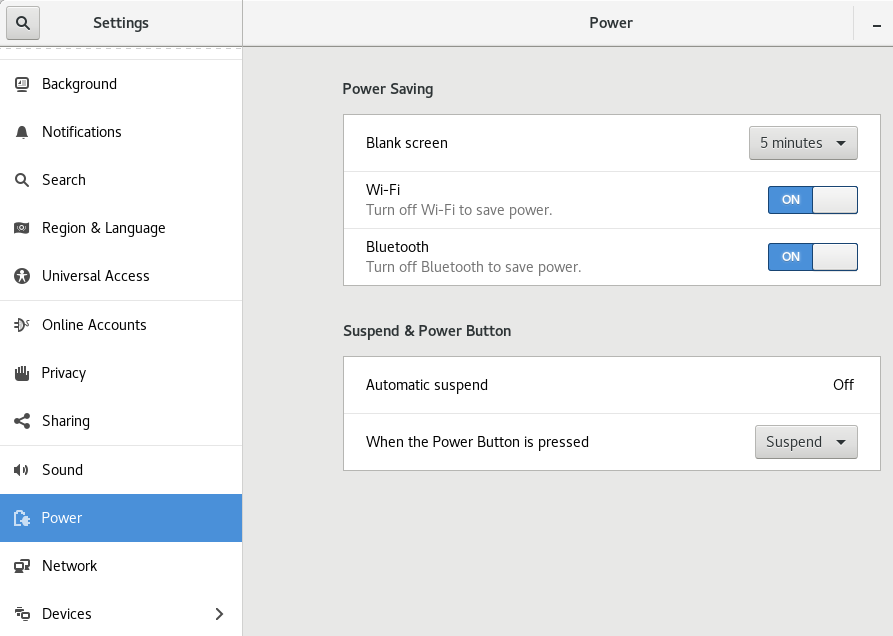This screenshot has height=636, width=893.
Task: Click the Power title in header bar
Action: [x=611, y=23]
